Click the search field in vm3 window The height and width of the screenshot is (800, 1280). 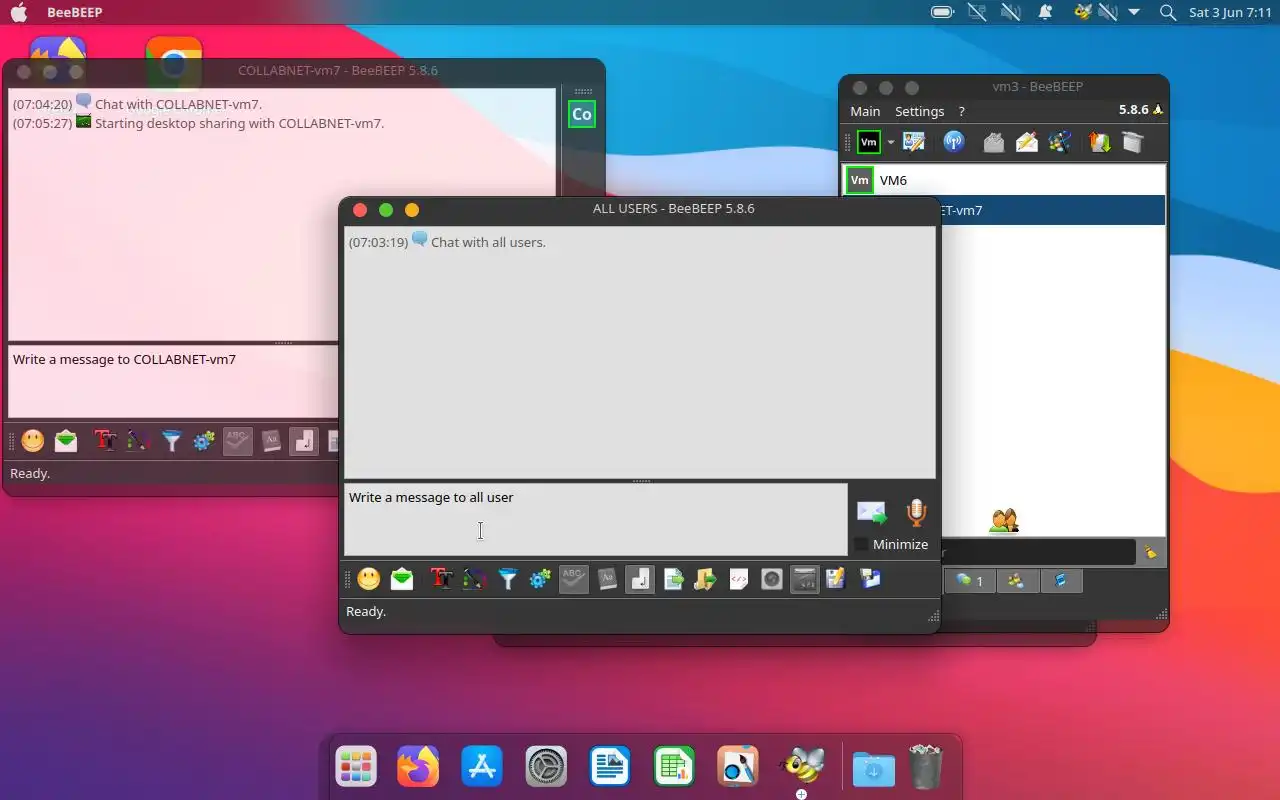[1039, 551]
